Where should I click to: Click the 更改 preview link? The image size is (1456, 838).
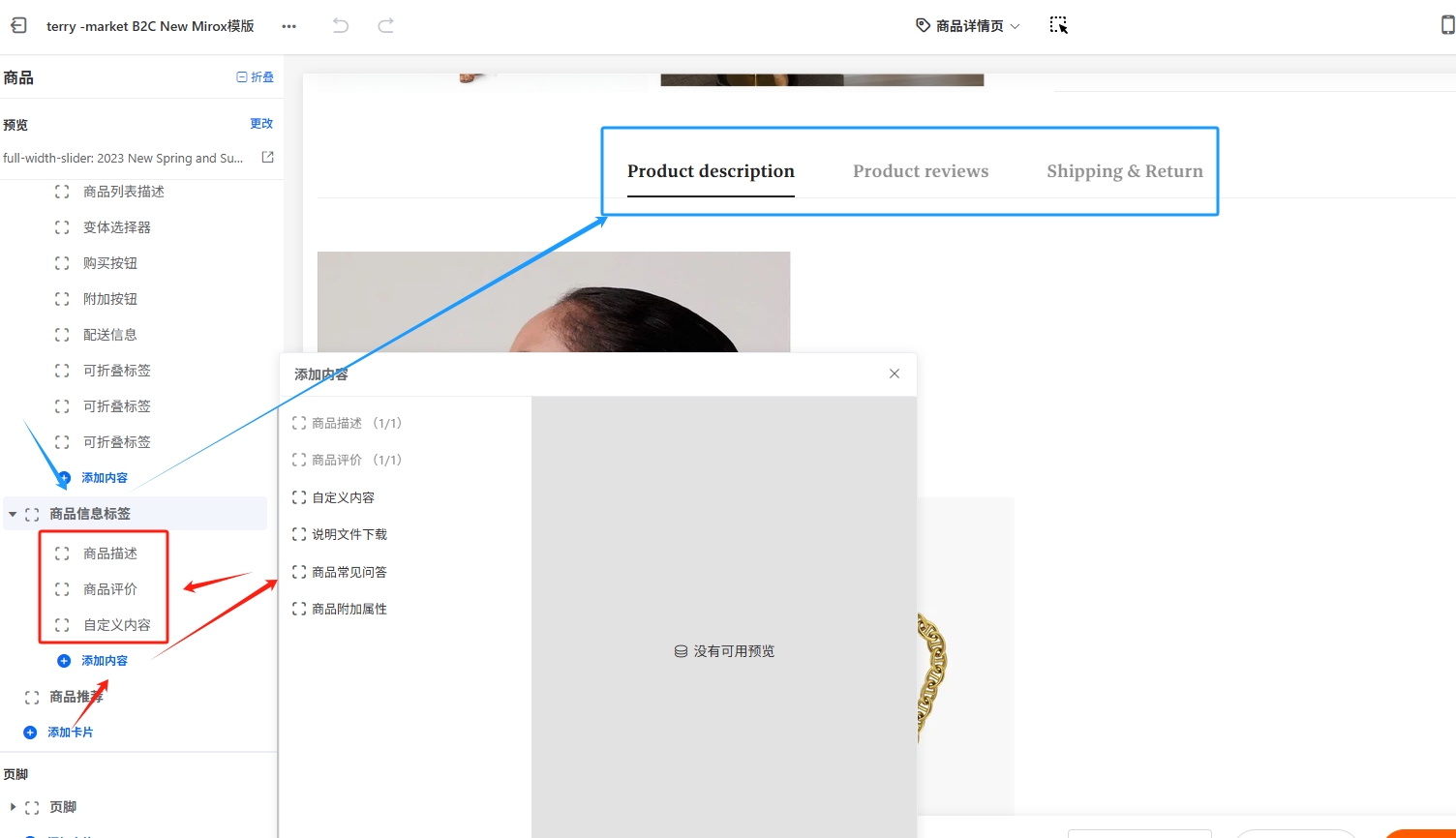[x=261, y=124]
